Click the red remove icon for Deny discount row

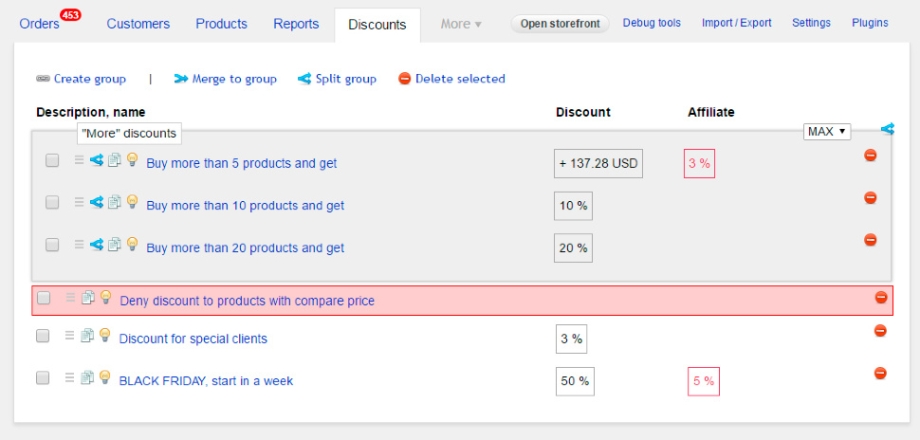[x=880, y=297]
